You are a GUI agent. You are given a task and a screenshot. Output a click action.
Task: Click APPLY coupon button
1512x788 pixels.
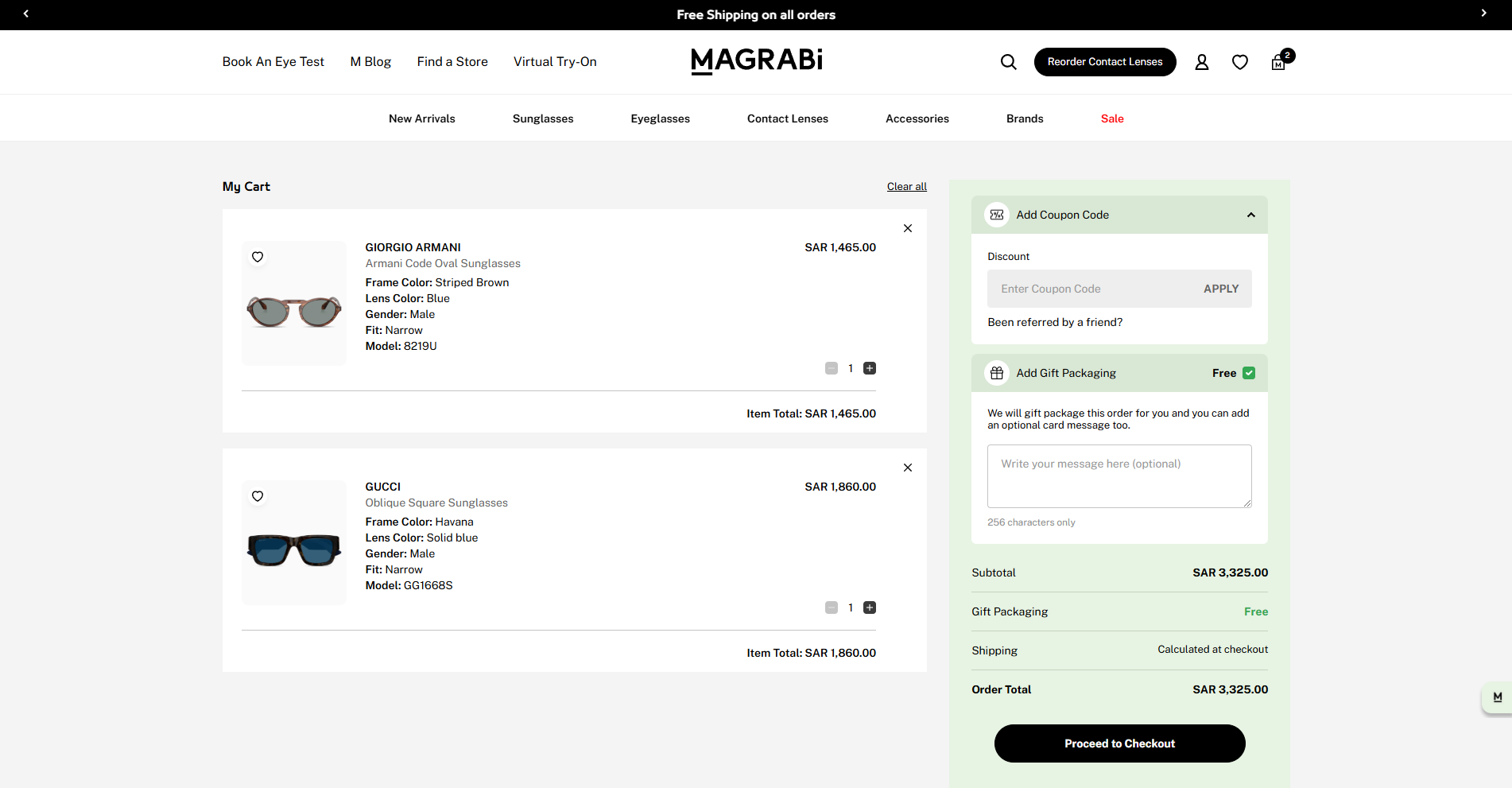(1221, 289)
